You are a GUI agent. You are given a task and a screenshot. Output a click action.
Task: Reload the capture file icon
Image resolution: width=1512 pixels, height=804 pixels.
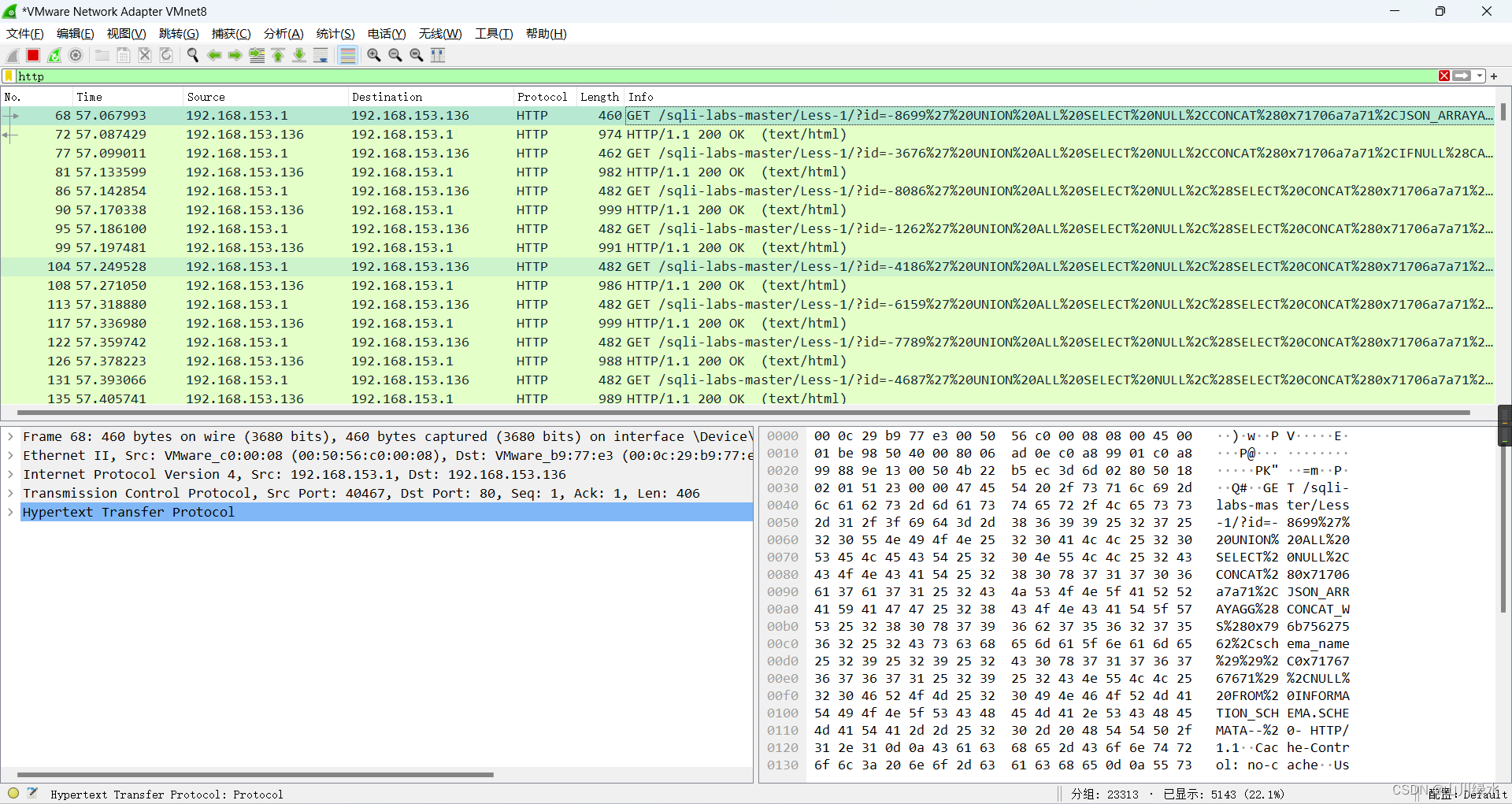pos(166,55)
